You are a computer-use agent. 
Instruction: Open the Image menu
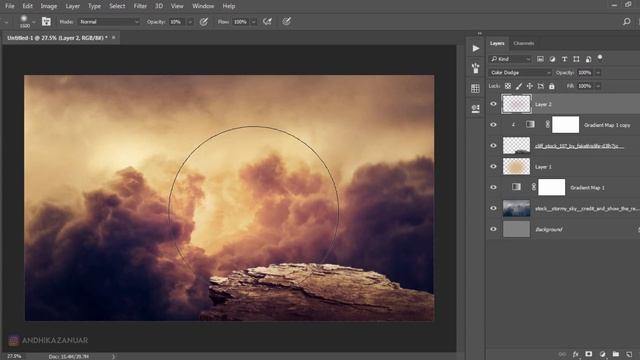49,6
